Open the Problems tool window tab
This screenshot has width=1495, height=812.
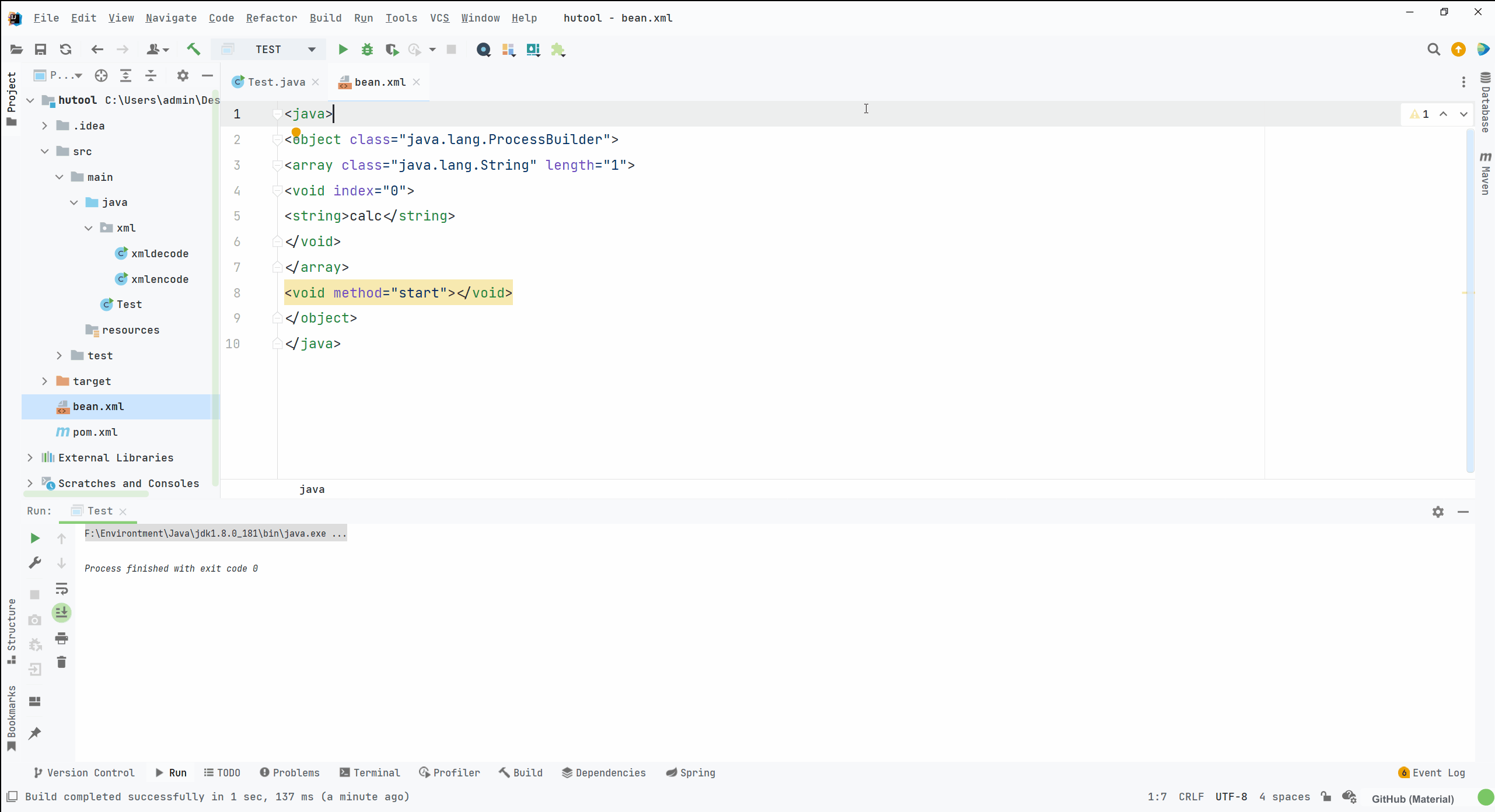pos(289,772)
